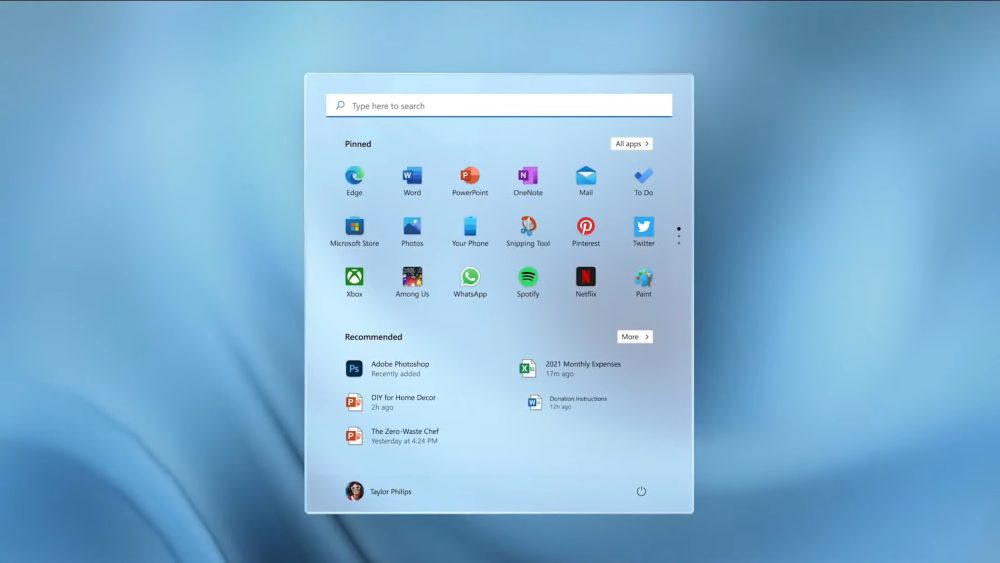Click More recommended items button
The image size is (1000, 563).
pos(635,337)
